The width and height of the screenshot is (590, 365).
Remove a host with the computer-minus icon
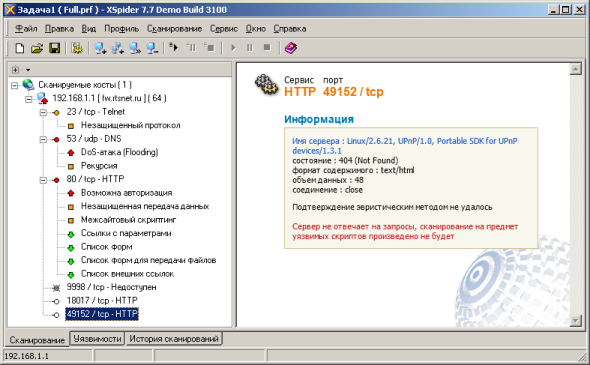point(152,48)
